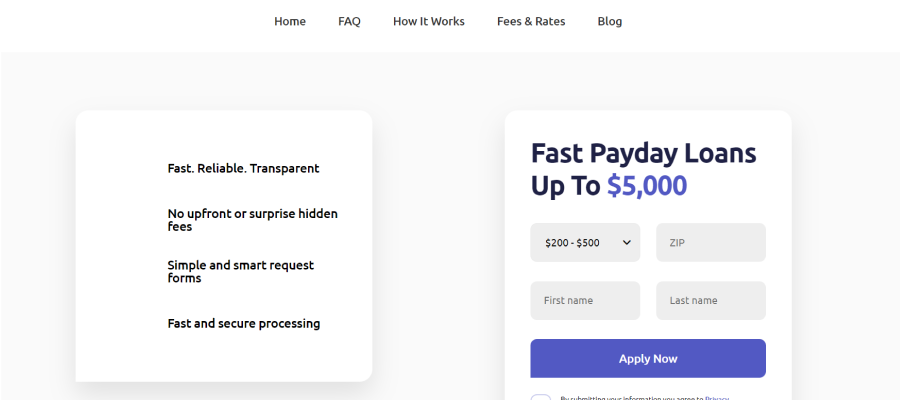This screenshot has width=900, height=400.
Task: Click the 'Fast Payday Loans' heading
Action: 643,153
